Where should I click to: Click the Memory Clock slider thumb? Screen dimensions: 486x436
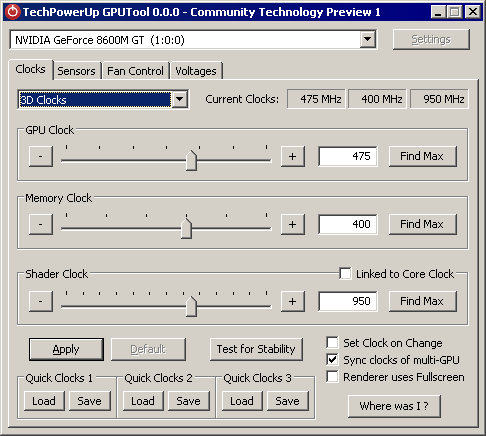point(186,228)
